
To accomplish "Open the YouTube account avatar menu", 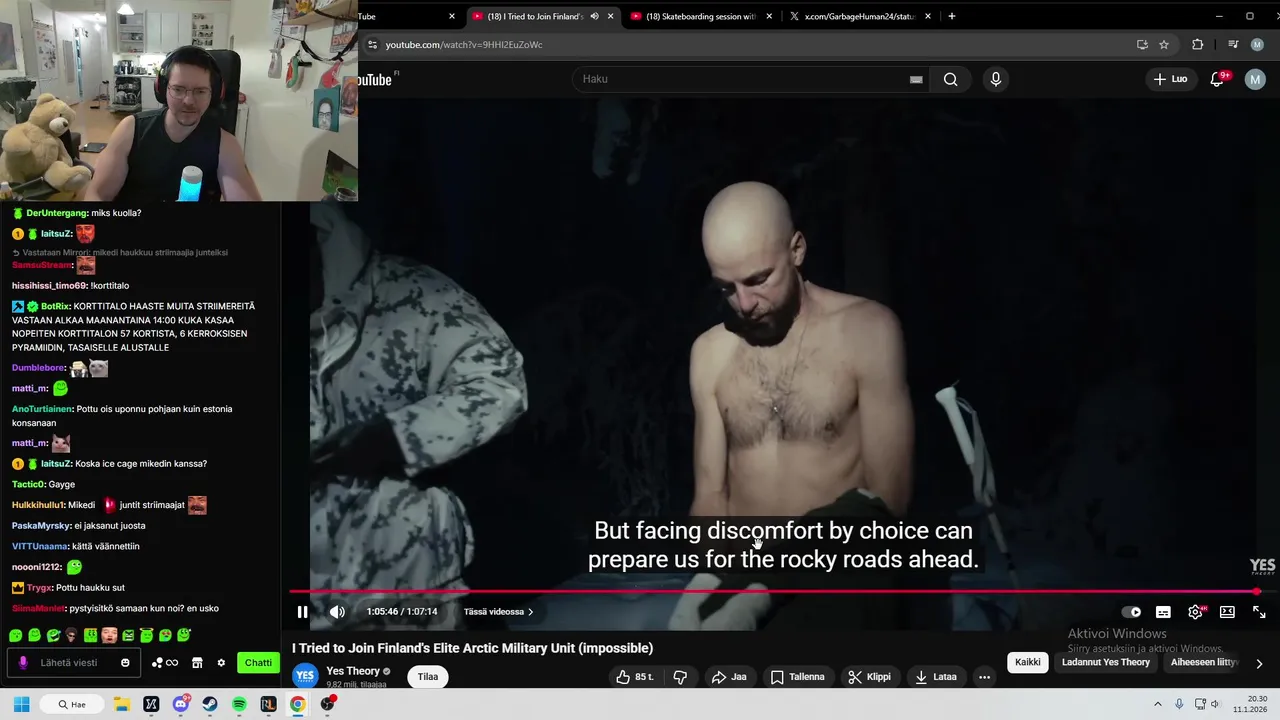I will (1255, 79).
